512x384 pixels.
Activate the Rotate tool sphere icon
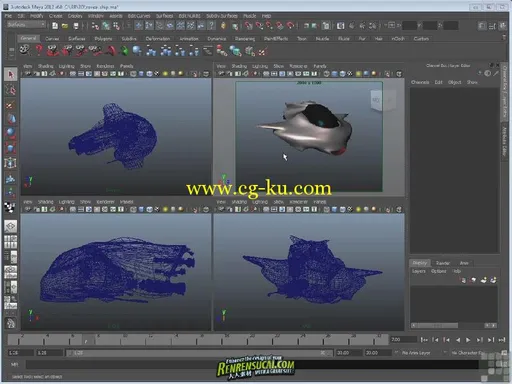pyautogui.click(x=11, y=133)
